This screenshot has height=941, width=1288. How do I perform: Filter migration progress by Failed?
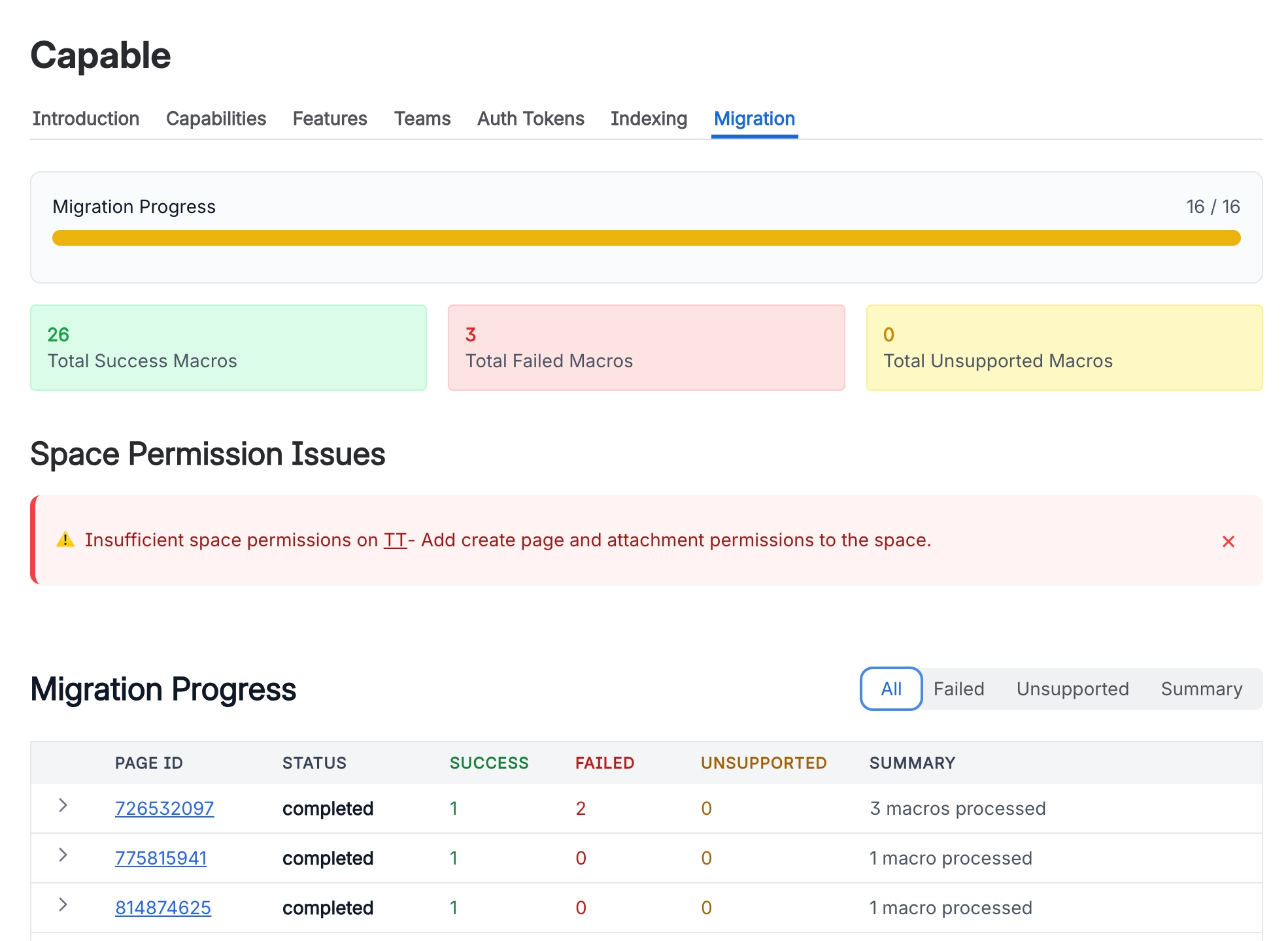(958, 689)
